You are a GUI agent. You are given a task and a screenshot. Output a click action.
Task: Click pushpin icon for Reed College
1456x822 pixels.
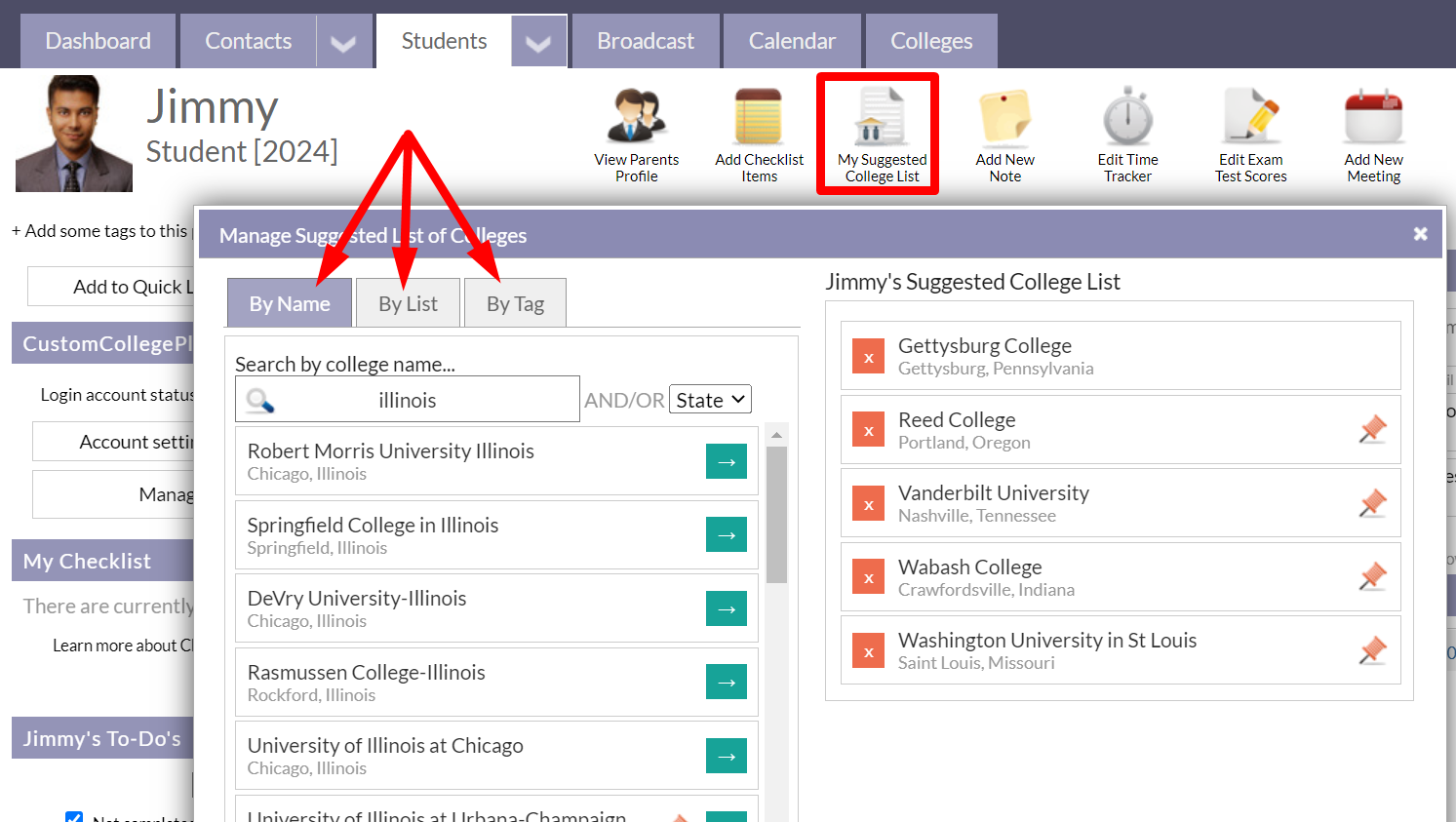click(1373, 429)
